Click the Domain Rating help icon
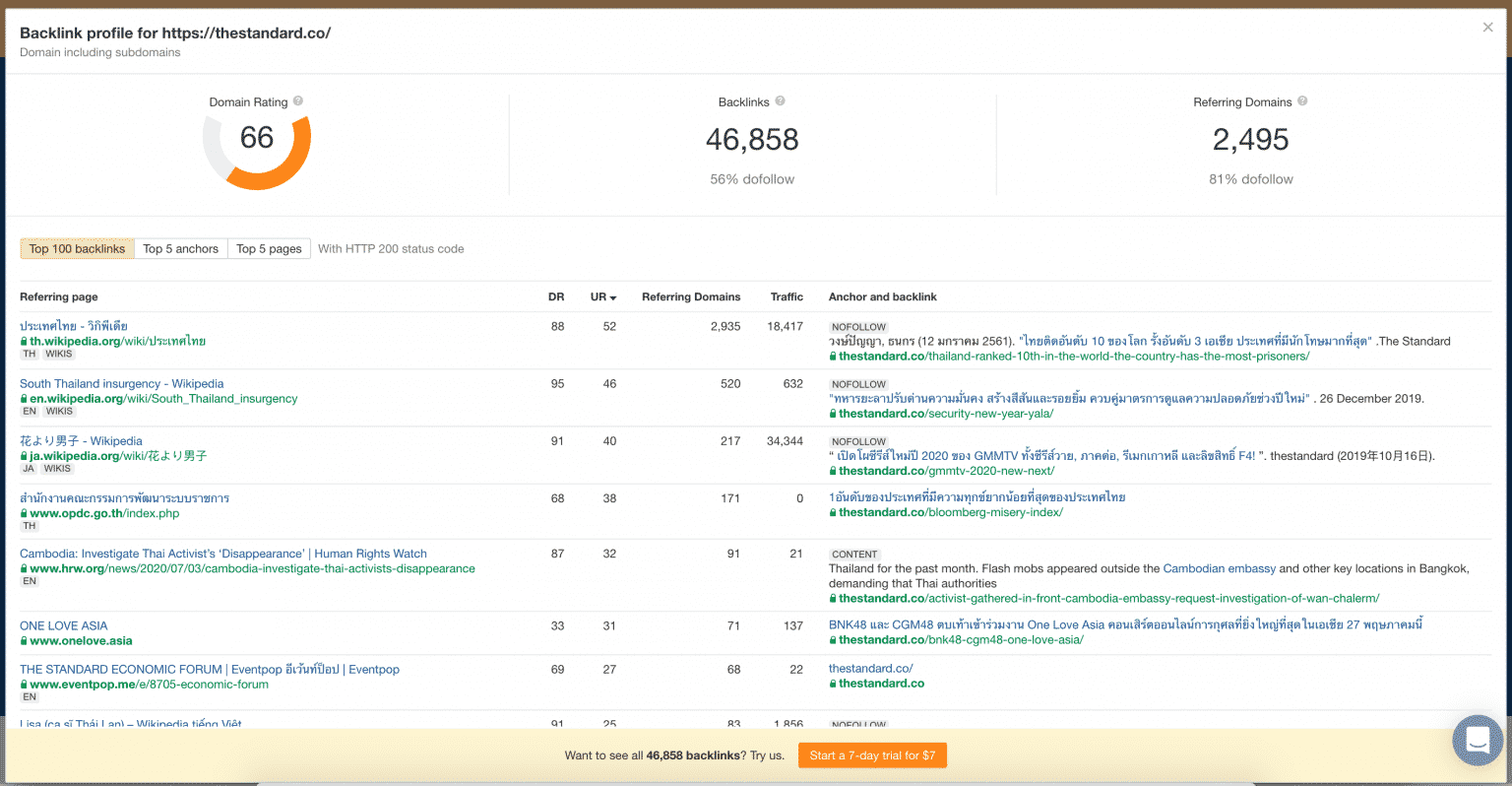This screenshot has height=786, width=1512. [x=298, y=101]
